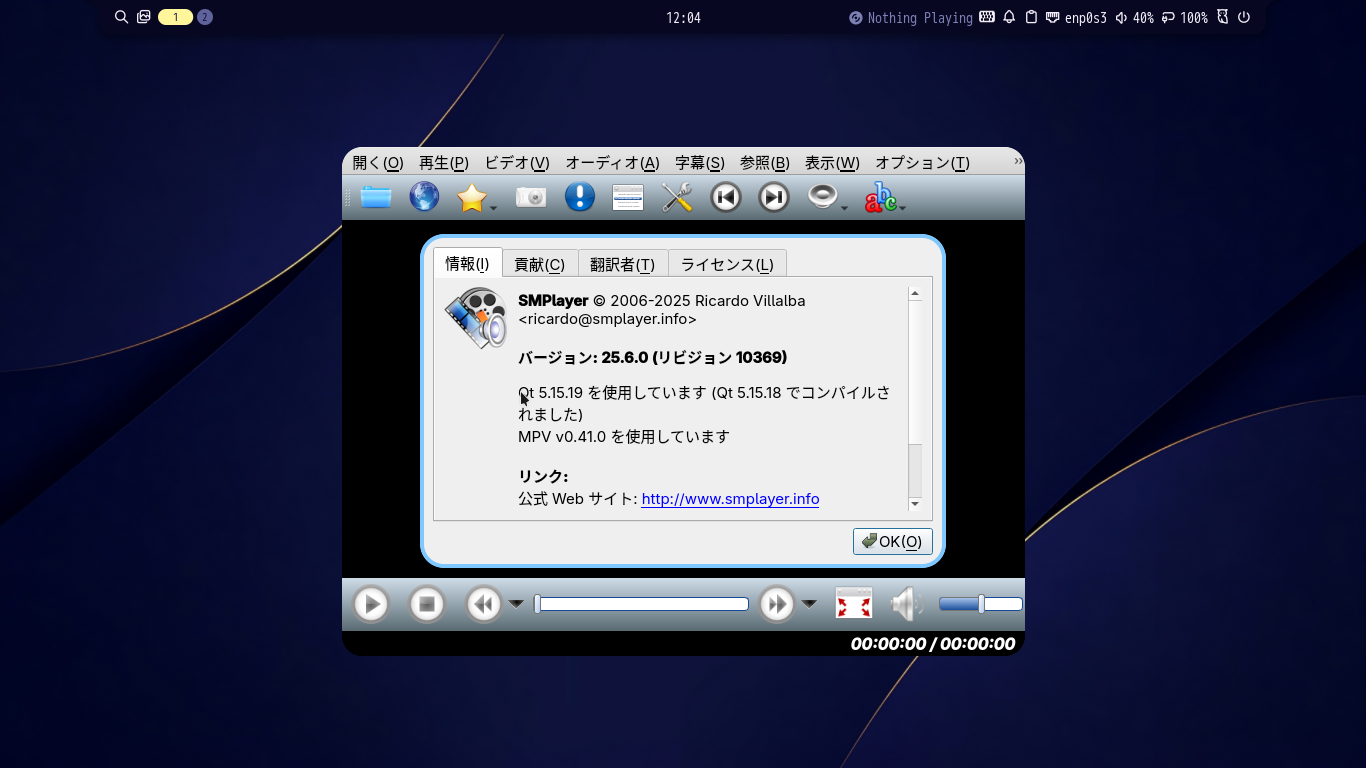Click the OK(O) button

pos(893,541)
